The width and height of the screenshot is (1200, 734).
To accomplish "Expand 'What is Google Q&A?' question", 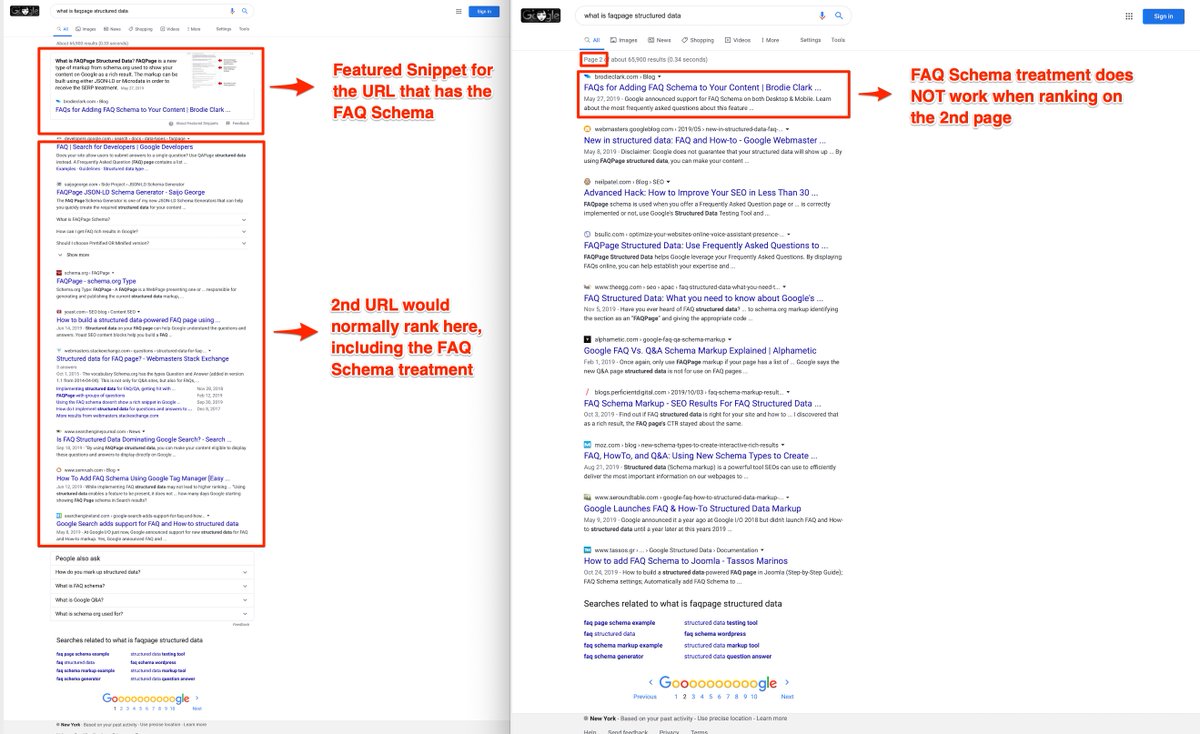I will (152, 600).
